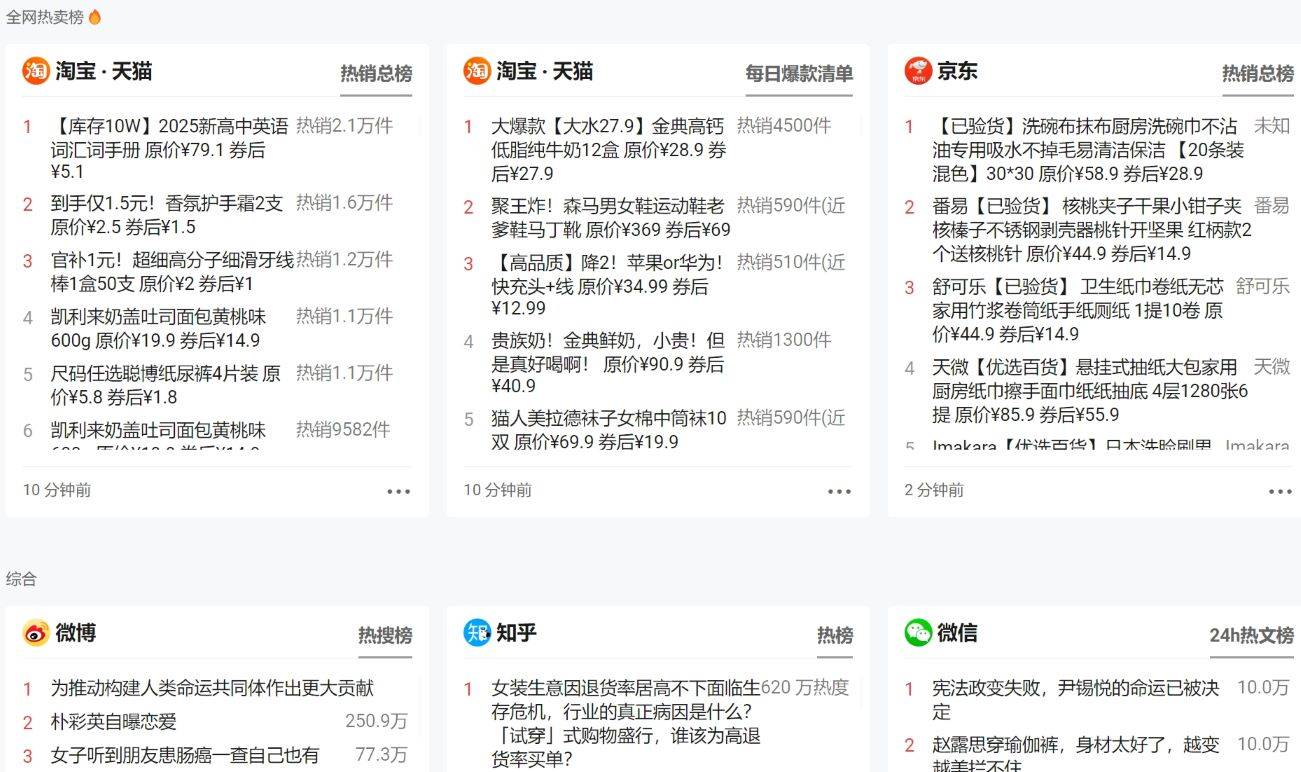Click the 微博 card title

[x=76, y=633]
